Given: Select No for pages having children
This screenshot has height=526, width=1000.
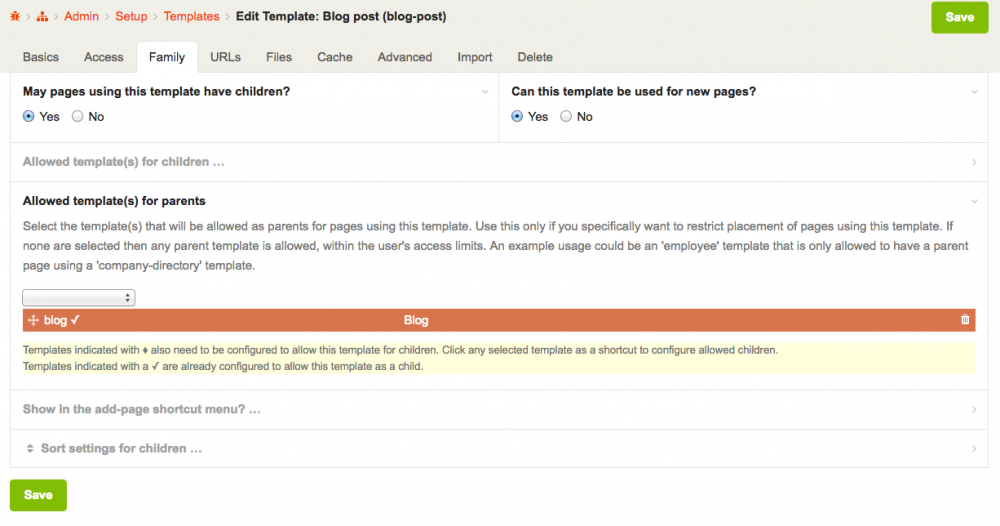Looking at the screenshot, I should (77, 117).
